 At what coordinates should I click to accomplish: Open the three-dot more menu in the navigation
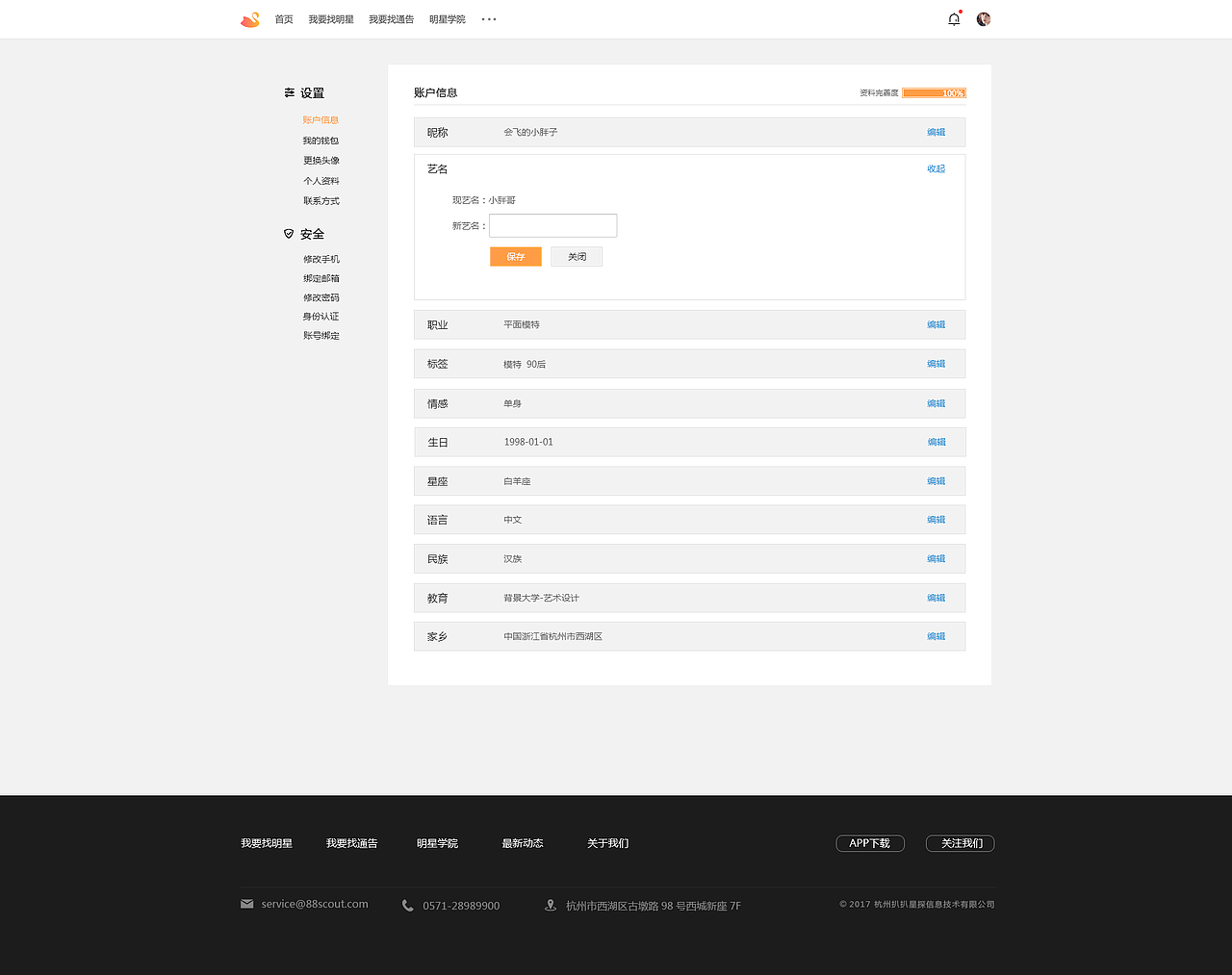point(489,19)
